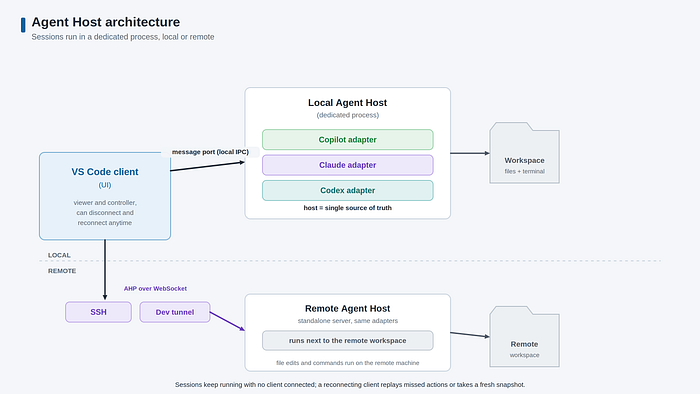700x394 pixels.
Task: Click the 'LOCAL' boundary label
Action: tap(59, 255)
